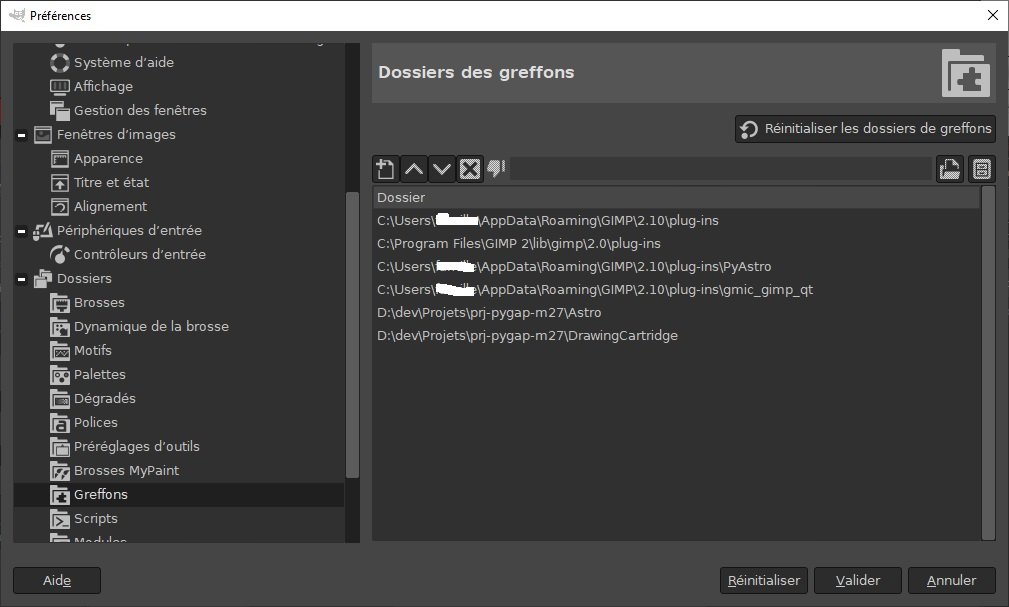Click the Dossiers des greffons plugin-folder icon
Screen dimensions: 1009x607
966,73
